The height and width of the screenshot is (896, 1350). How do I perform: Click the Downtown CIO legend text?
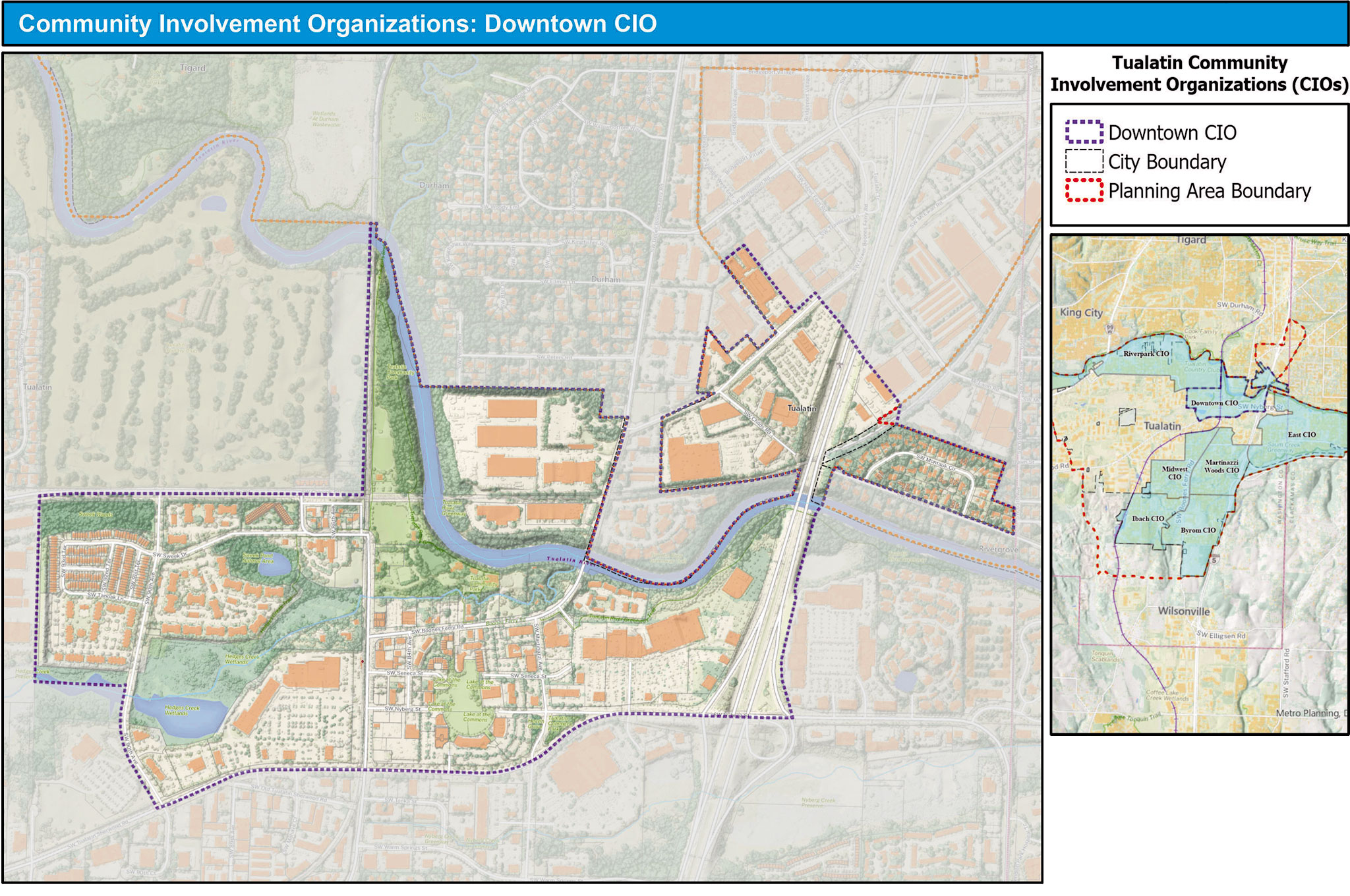coord(1172,132)
